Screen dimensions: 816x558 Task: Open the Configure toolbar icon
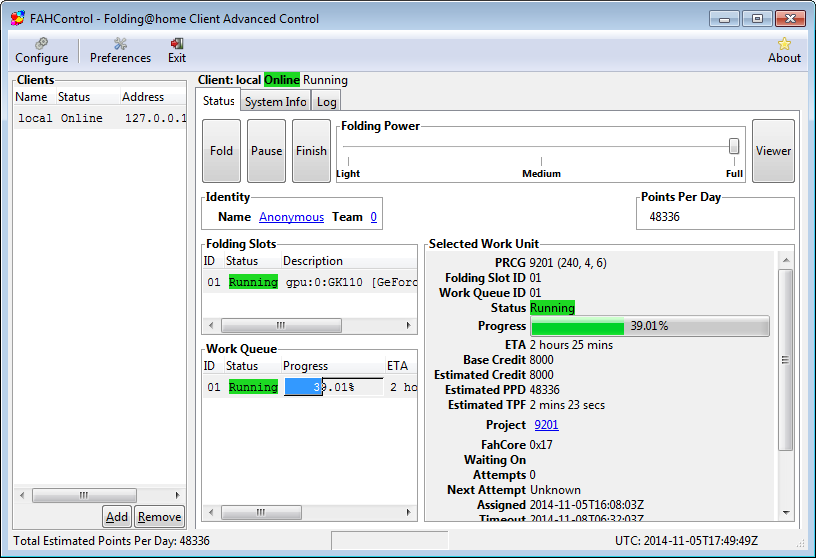coord(42,50)
